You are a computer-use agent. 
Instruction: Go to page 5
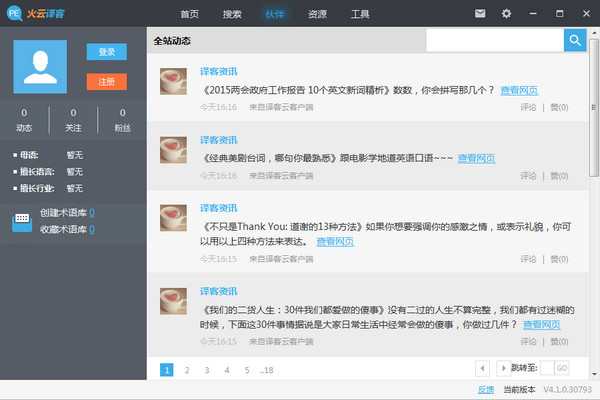coord(247,370)
